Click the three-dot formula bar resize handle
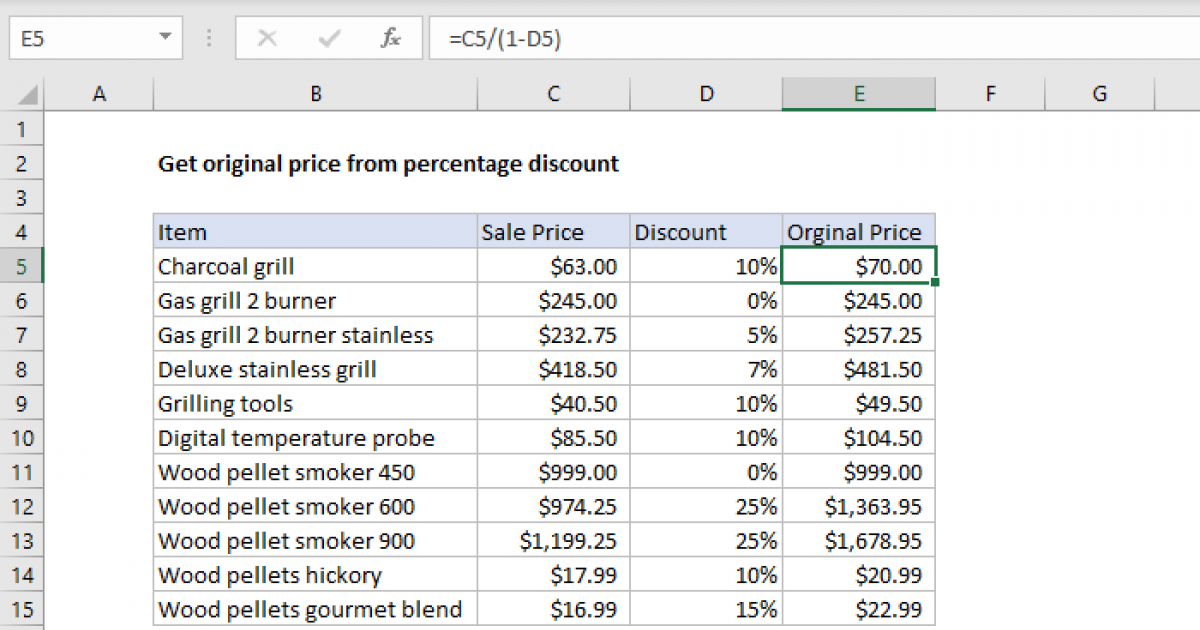 (209, 39)
